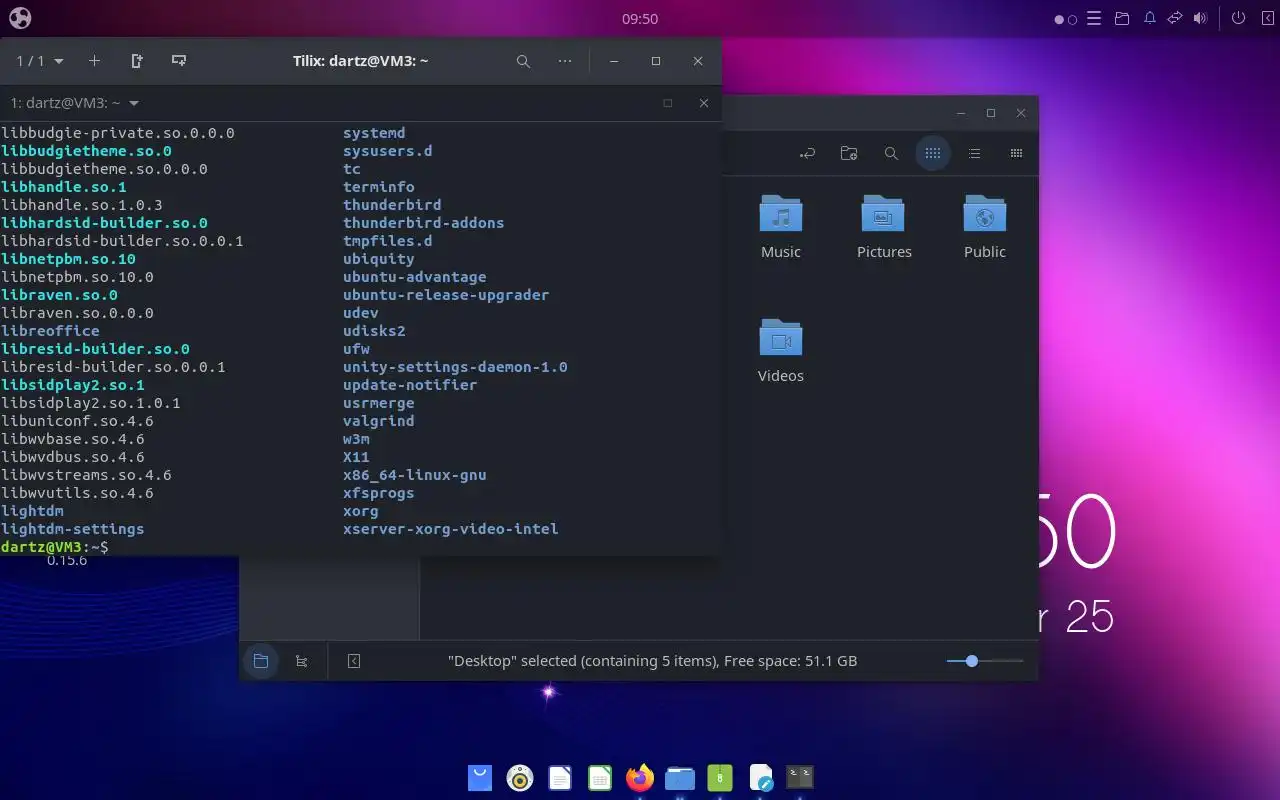Show places in file manager sidebar

[x=261, y=661]
